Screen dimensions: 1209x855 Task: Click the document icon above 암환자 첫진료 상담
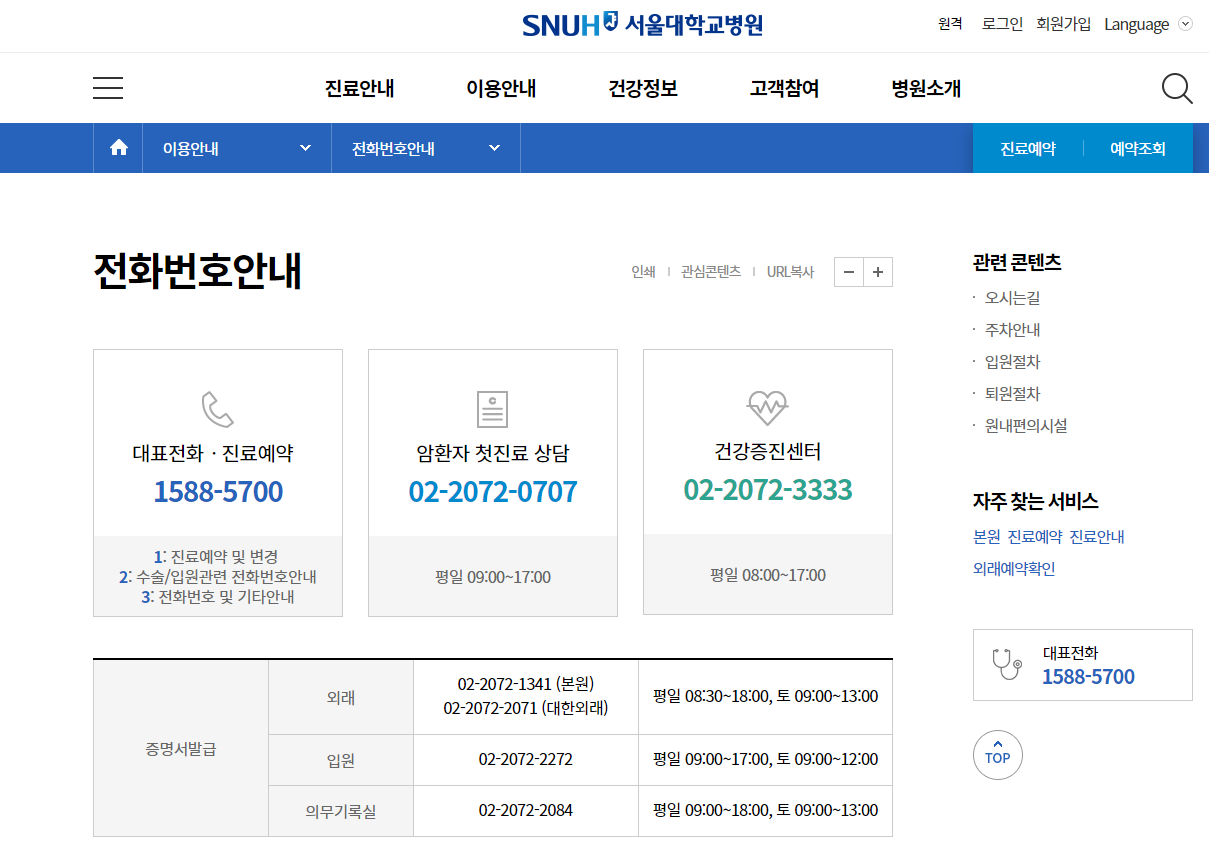click(492, 408)
